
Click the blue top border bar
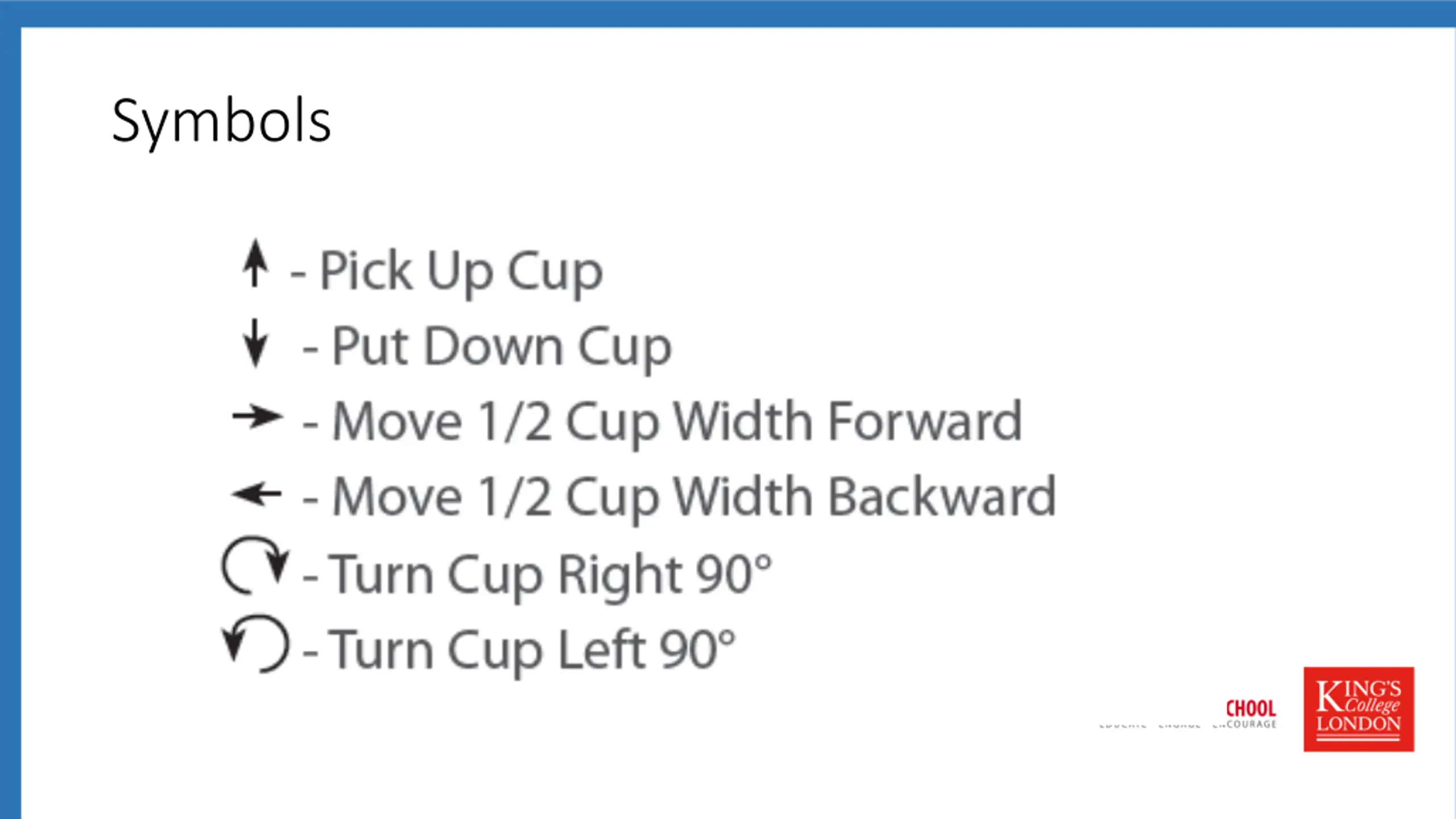click(728, 13)
